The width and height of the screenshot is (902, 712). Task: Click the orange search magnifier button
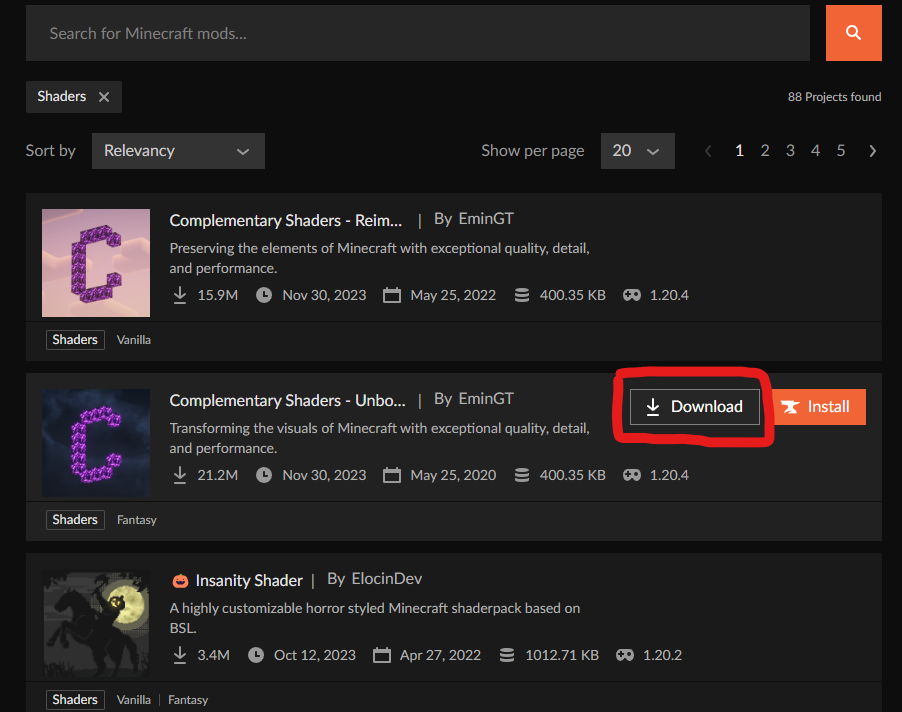click(x=853, y=33)
